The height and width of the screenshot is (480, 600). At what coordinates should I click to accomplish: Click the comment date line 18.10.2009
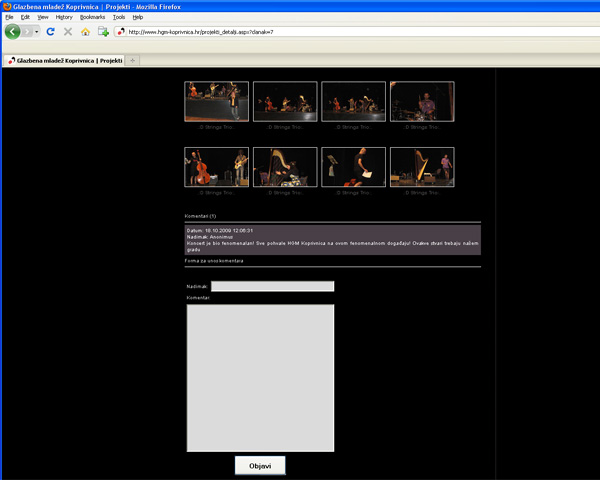click(220, 230)
